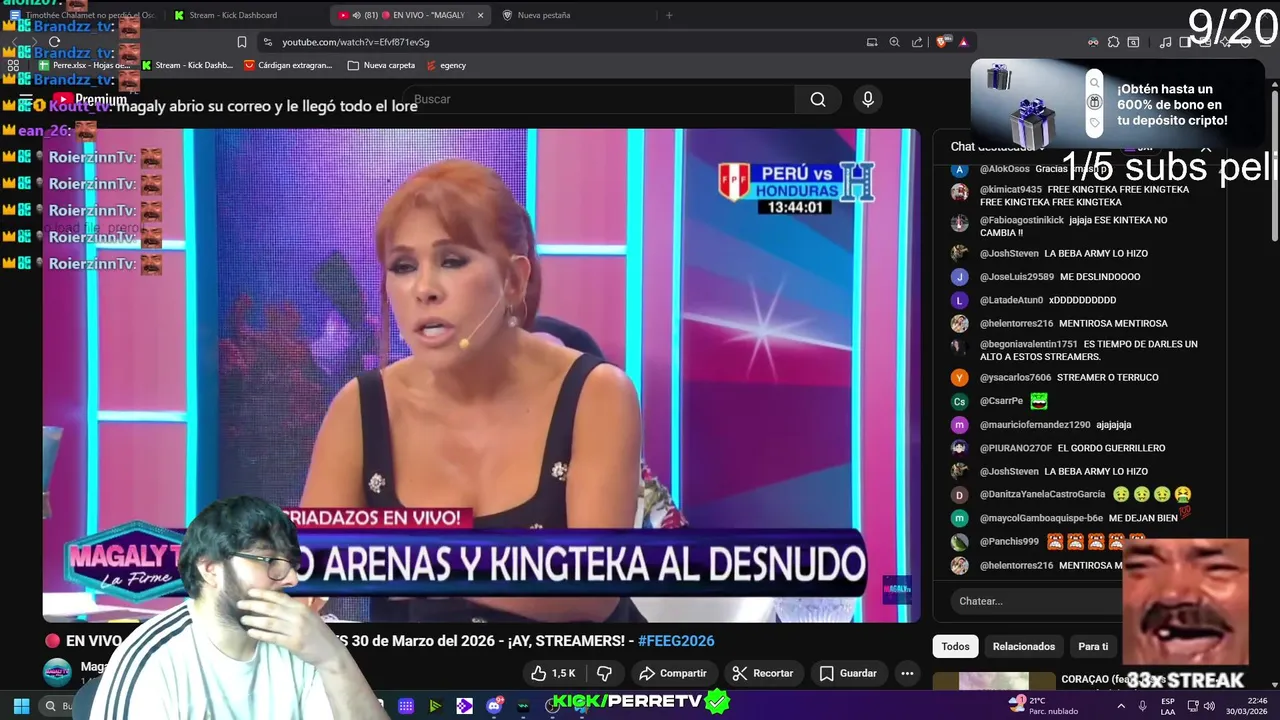Close the EN VIVO - MAGALY tab
The height and width of the screenshot is (720, 1280).
[x=480, y=15]
